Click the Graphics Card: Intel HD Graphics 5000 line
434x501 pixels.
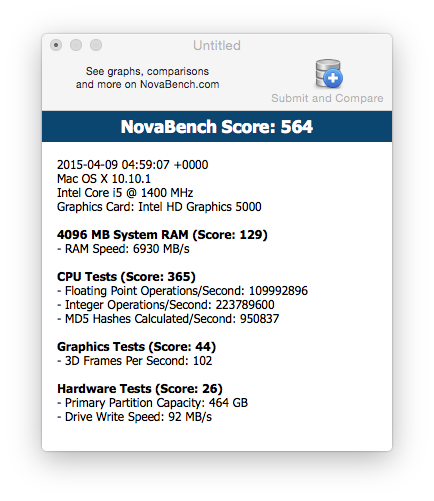pyautogui.click(x=159, y=207)
